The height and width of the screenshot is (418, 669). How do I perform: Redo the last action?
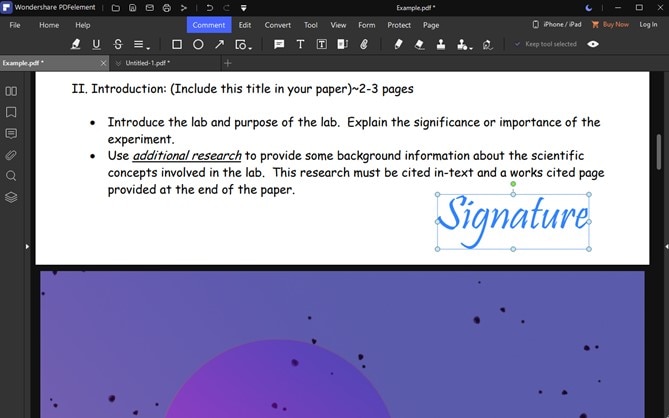coord(227,8)
